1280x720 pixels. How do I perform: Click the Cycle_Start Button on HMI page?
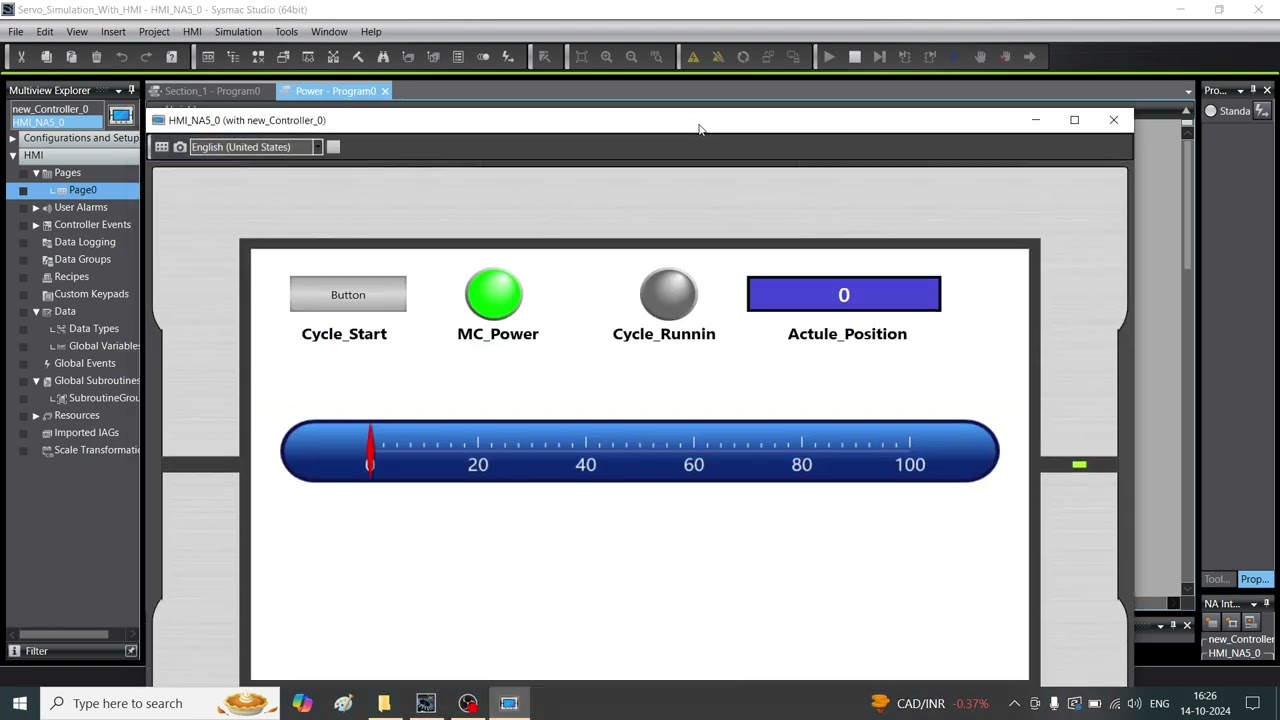click(348, 294)
